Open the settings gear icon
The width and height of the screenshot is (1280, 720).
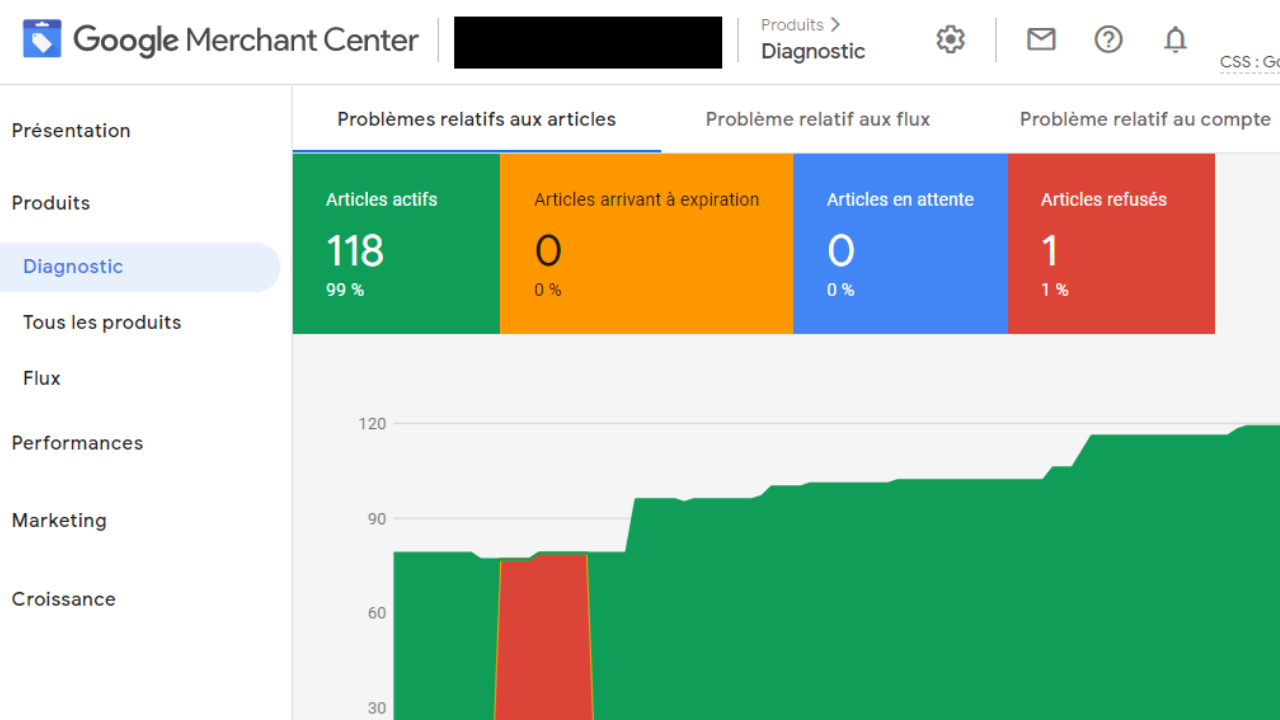(x=950, y=40)
